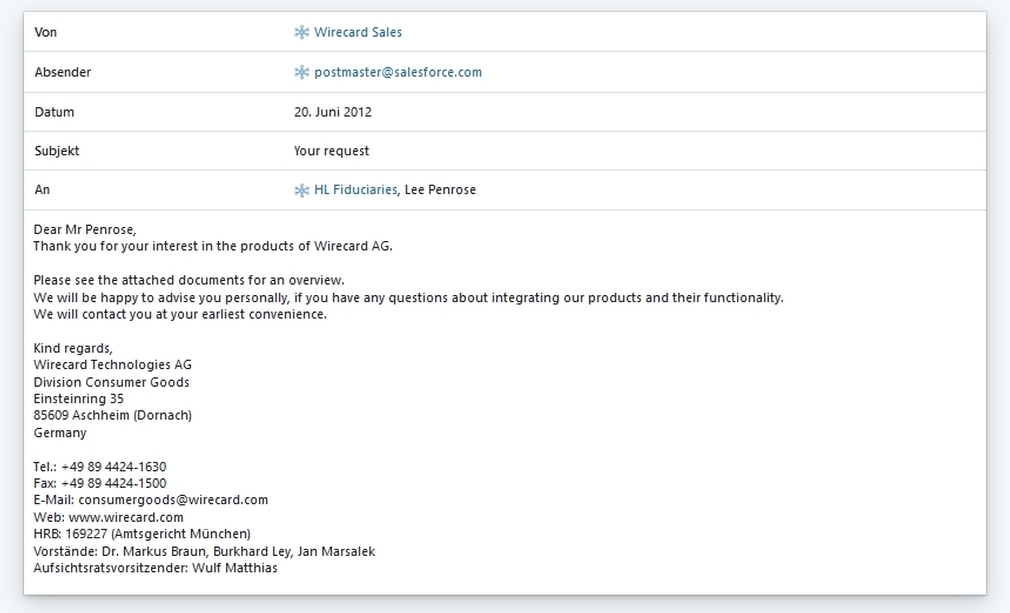The image size is (1010, 613).
Task: Click the Vorstände line naming Dr. Markus Braun
Action: click(x=204, y=552)
